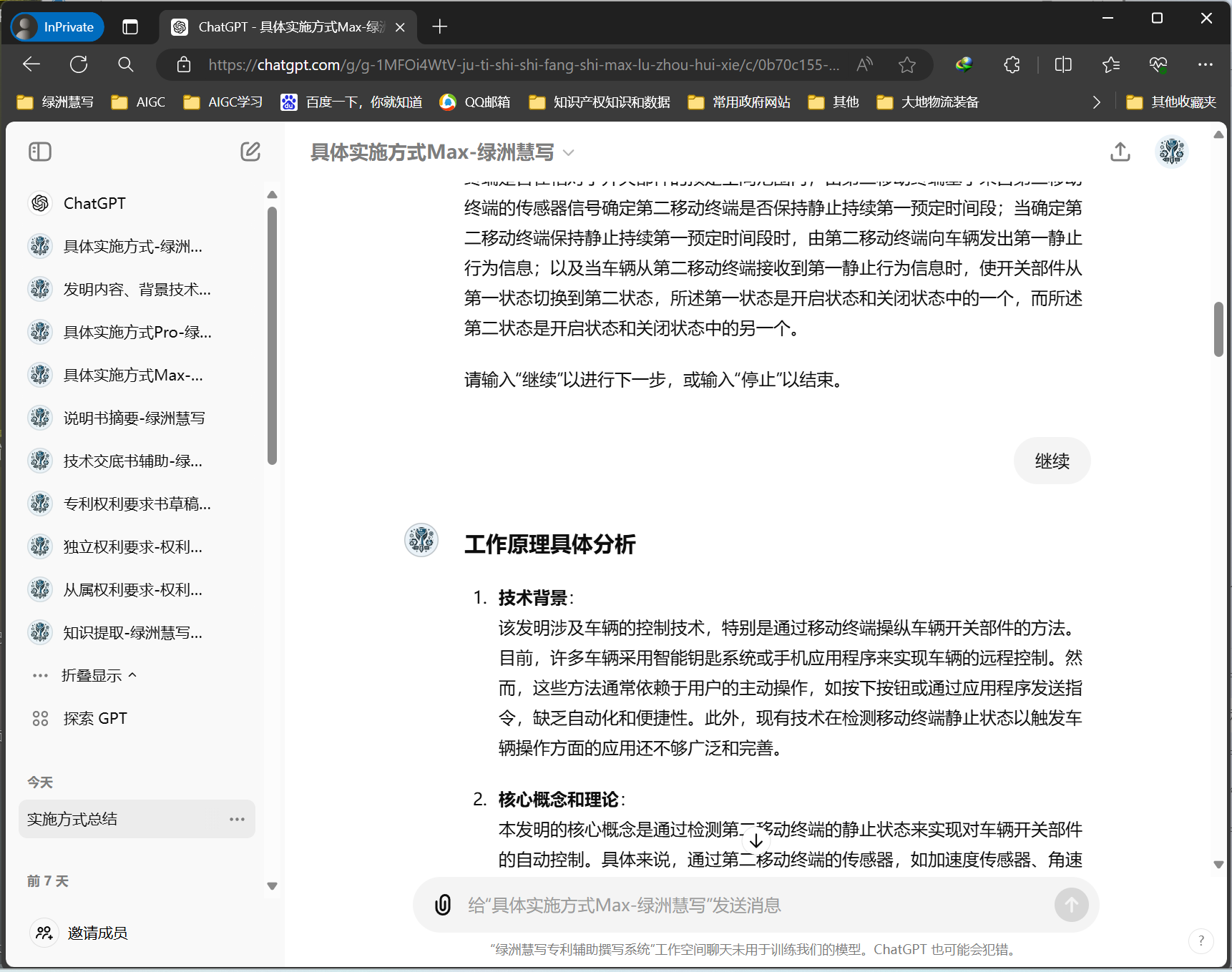The width and height of the screenshot is (1232, 972).
Task: Click the 继续 button
Action: tap(1052, 461)
